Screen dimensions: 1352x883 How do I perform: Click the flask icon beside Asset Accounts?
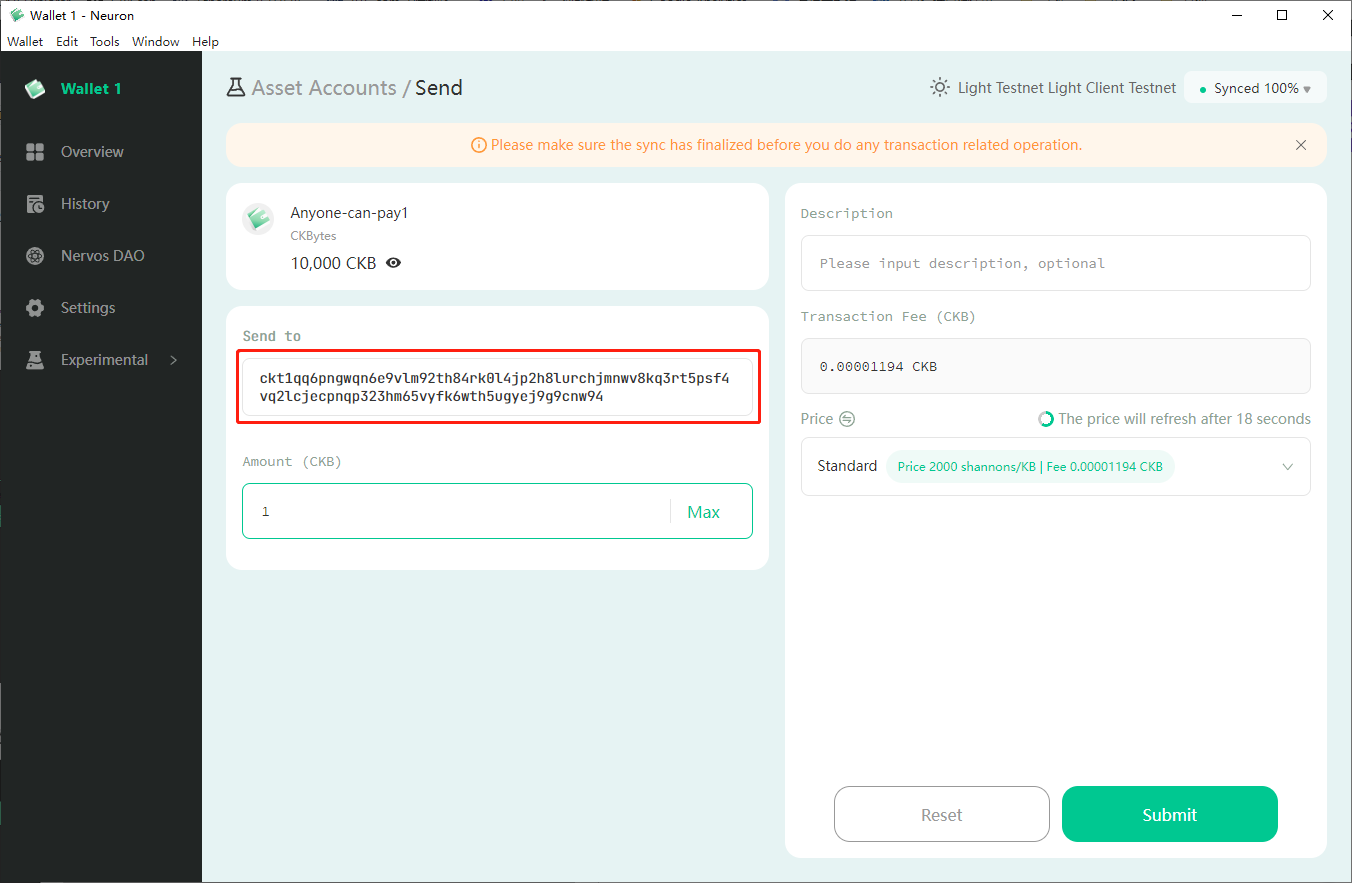coord(236,88)
